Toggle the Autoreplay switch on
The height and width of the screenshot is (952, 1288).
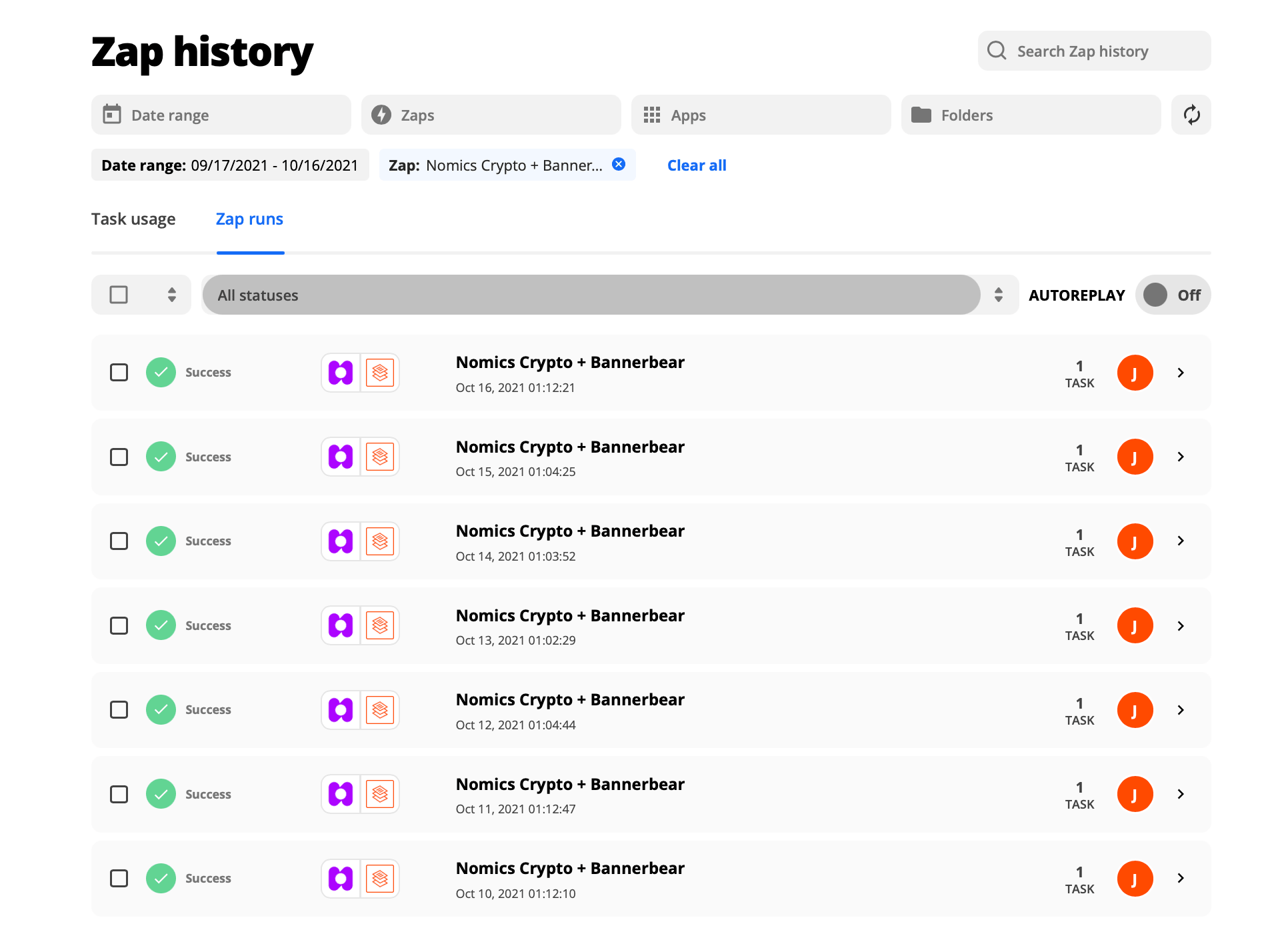(x=1173, y=295)
